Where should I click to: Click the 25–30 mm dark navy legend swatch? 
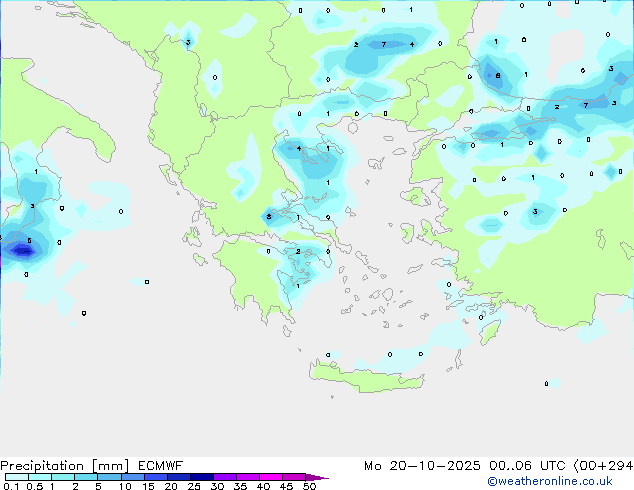click(x=202, y=477)
